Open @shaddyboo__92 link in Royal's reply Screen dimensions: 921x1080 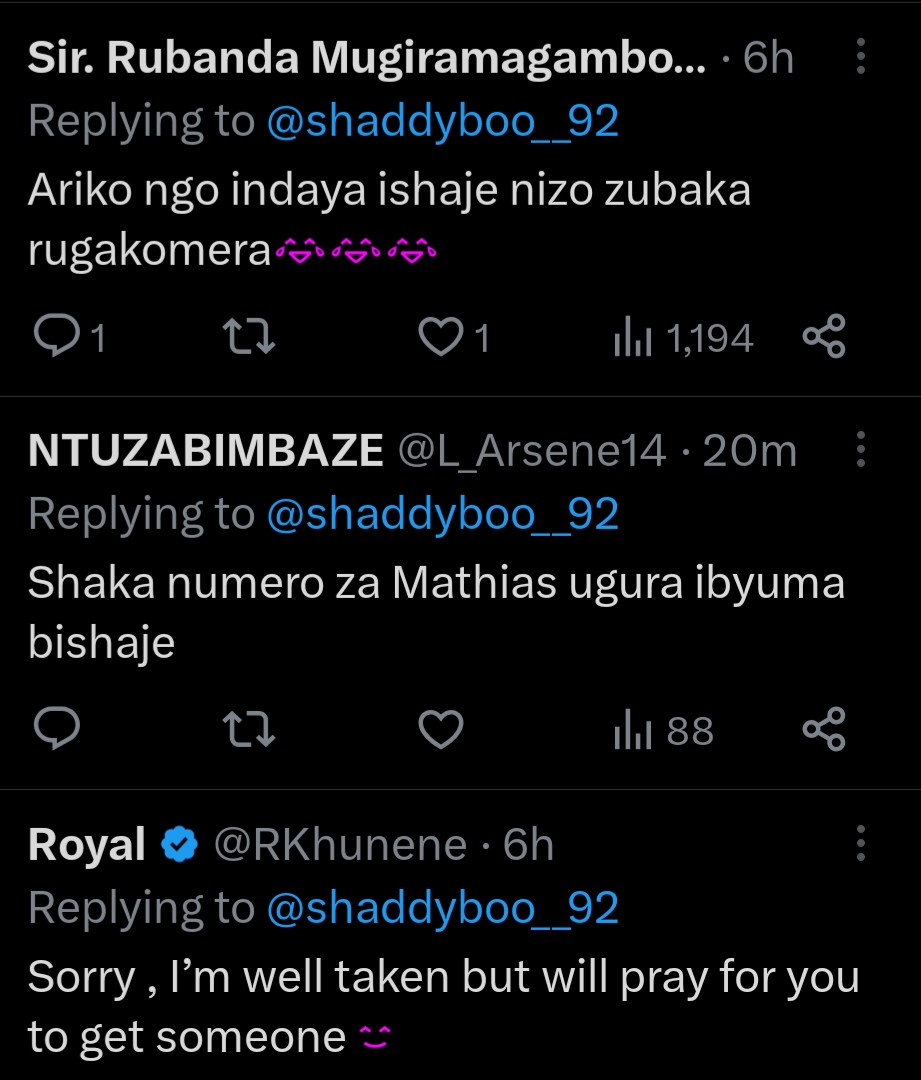[x=442, y=907]
